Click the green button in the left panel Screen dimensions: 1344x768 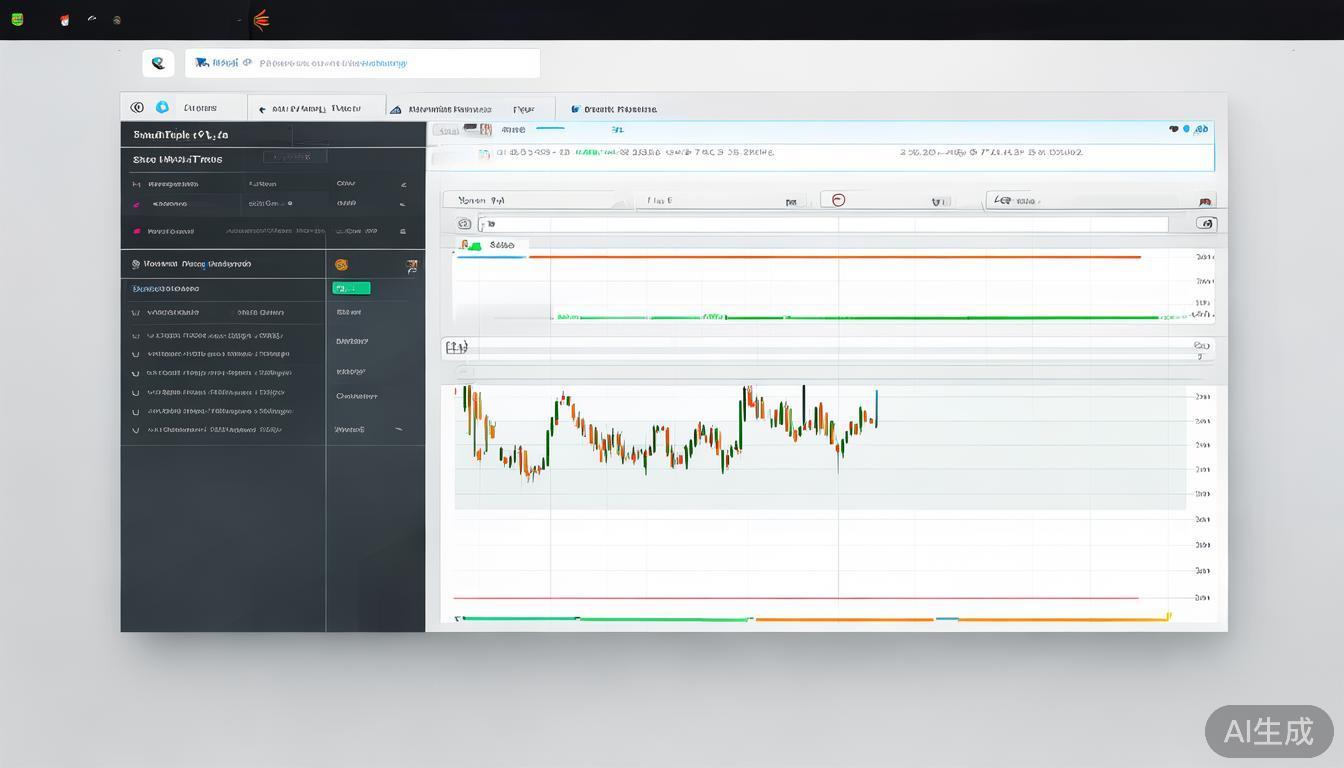350,288
